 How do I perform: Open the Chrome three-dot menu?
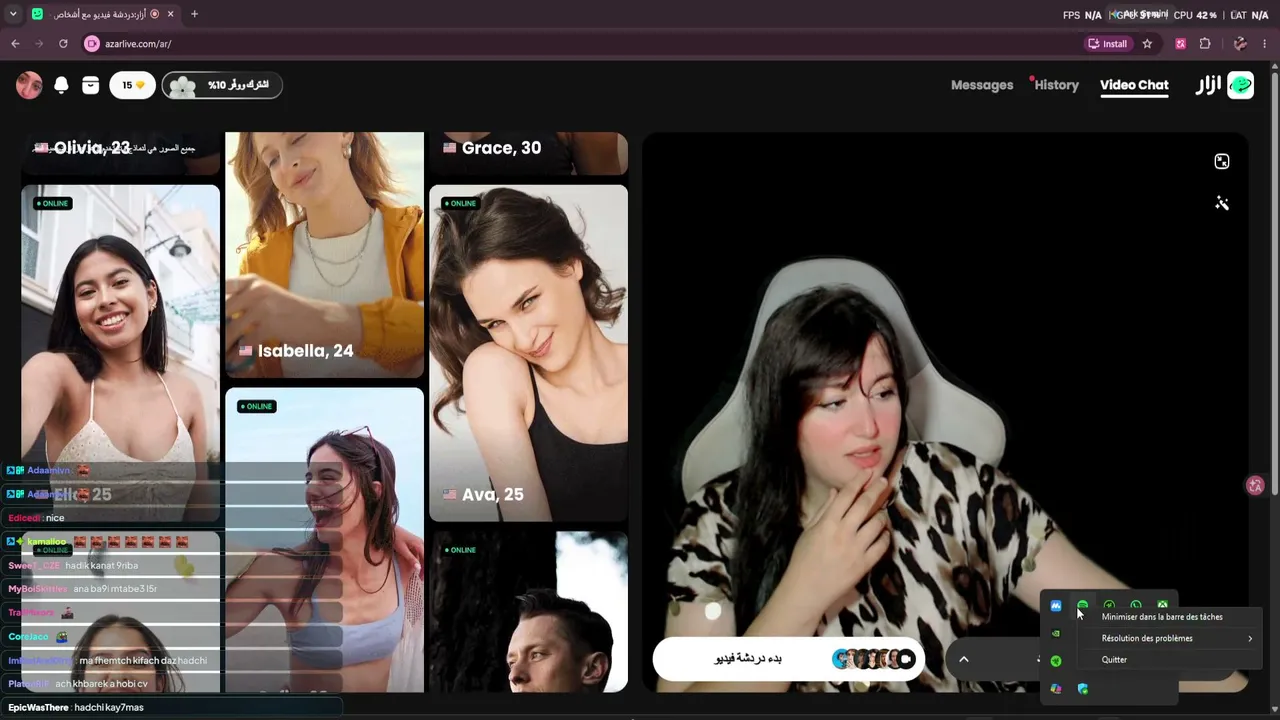pyautogui.click(x=1265, y=44)
